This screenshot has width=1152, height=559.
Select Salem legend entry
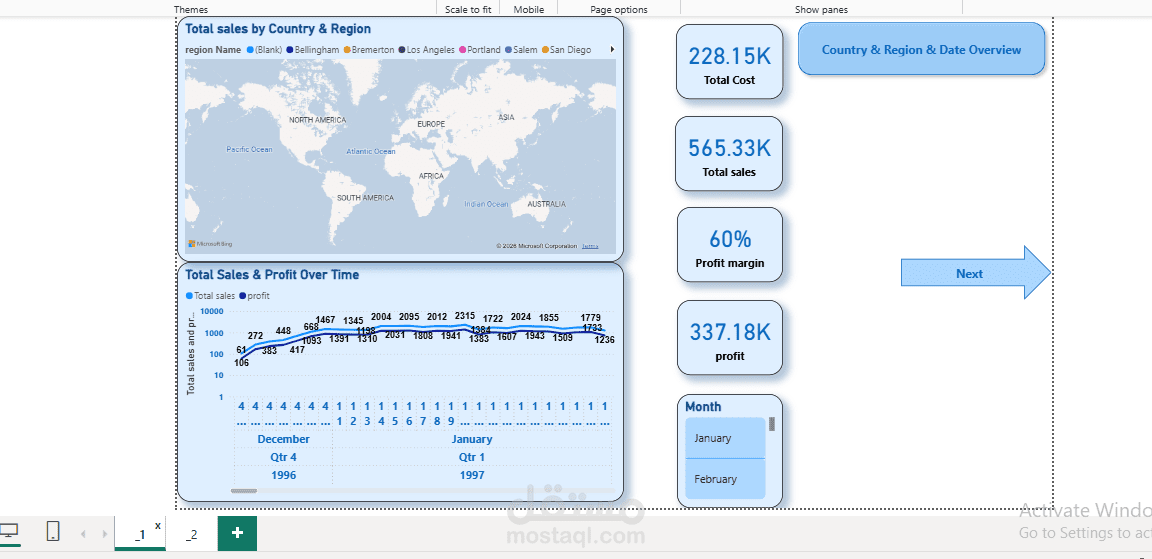[521, 50]
